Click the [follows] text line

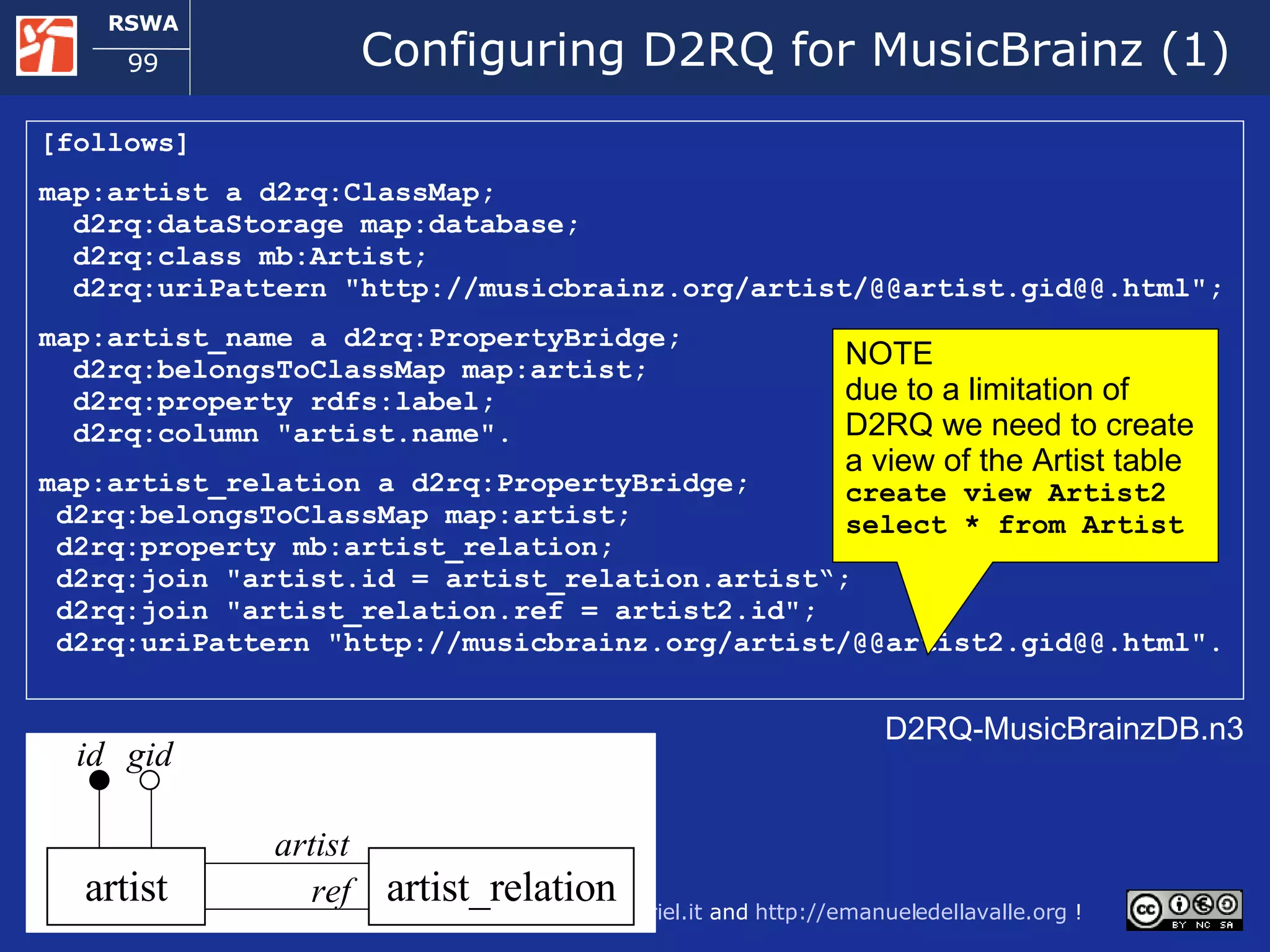coord(115,143)
